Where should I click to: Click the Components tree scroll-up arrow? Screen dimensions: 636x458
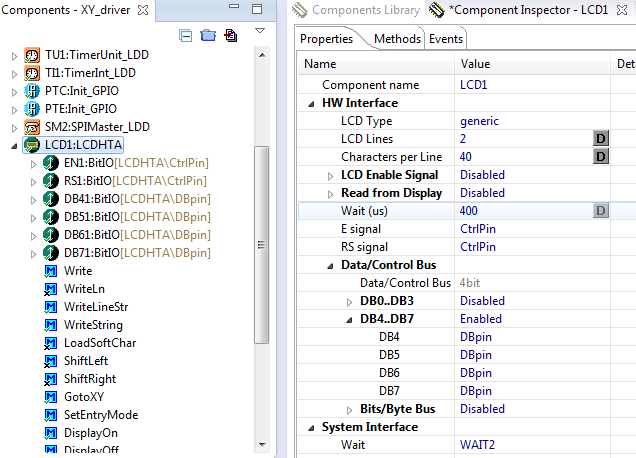tap(262, 55)
